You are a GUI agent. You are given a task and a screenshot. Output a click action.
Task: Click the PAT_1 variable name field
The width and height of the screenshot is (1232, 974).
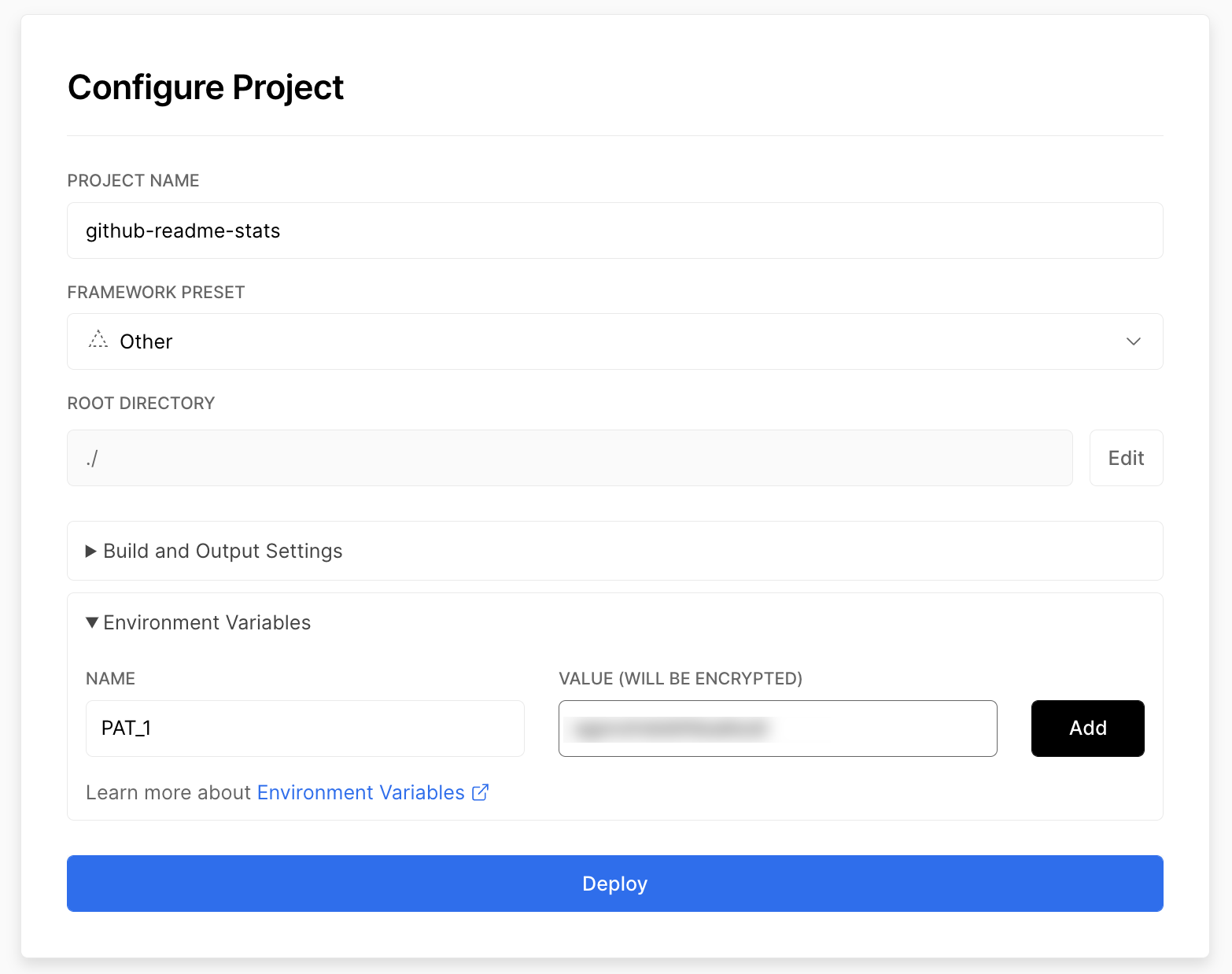point(305,729)
